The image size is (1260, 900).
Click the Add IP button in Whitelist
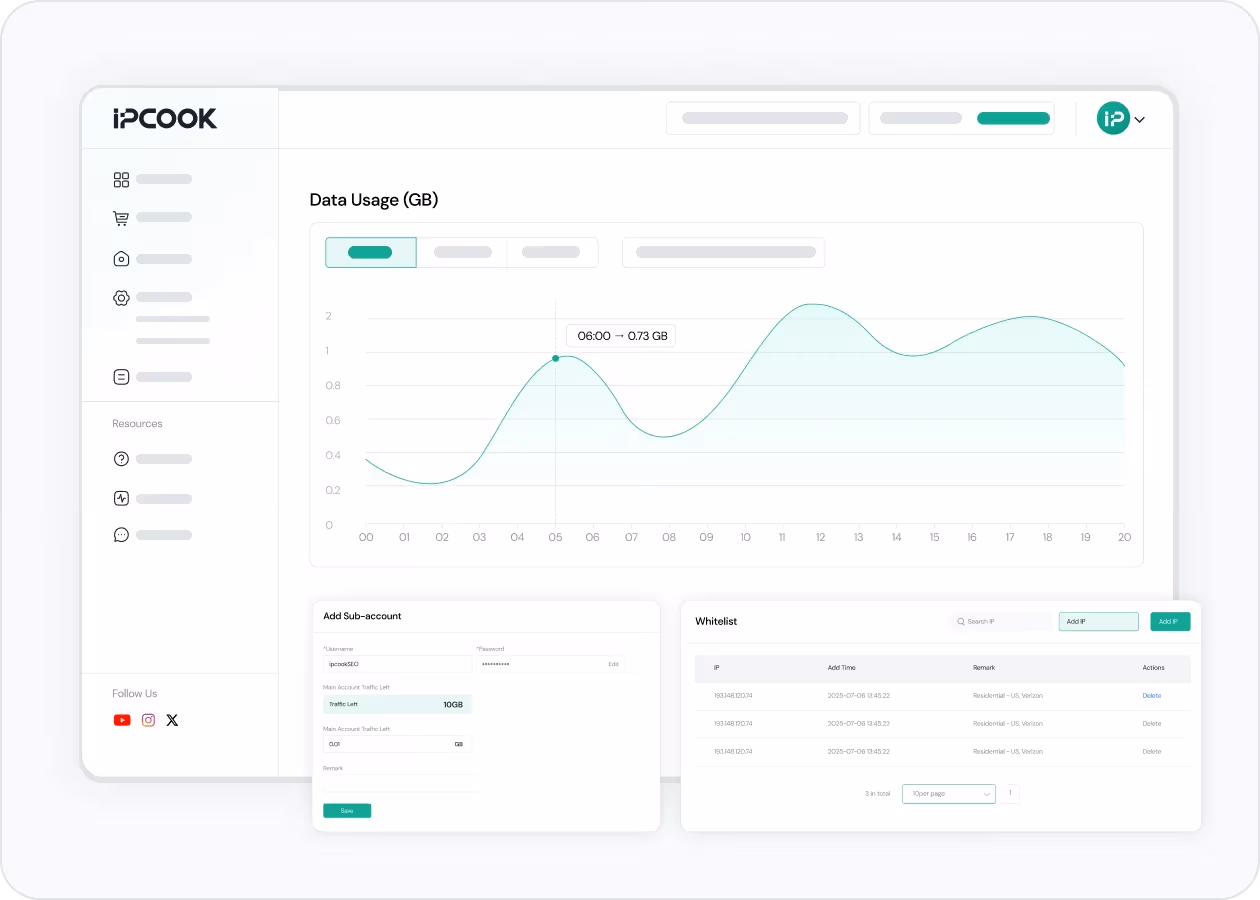[x=1169, y=621]
